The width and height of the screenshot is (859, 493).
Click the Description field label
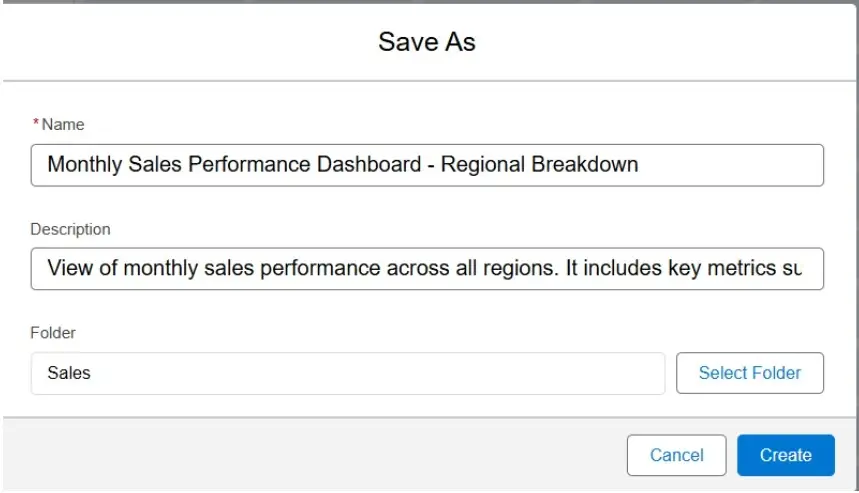[x=70, y=229]
